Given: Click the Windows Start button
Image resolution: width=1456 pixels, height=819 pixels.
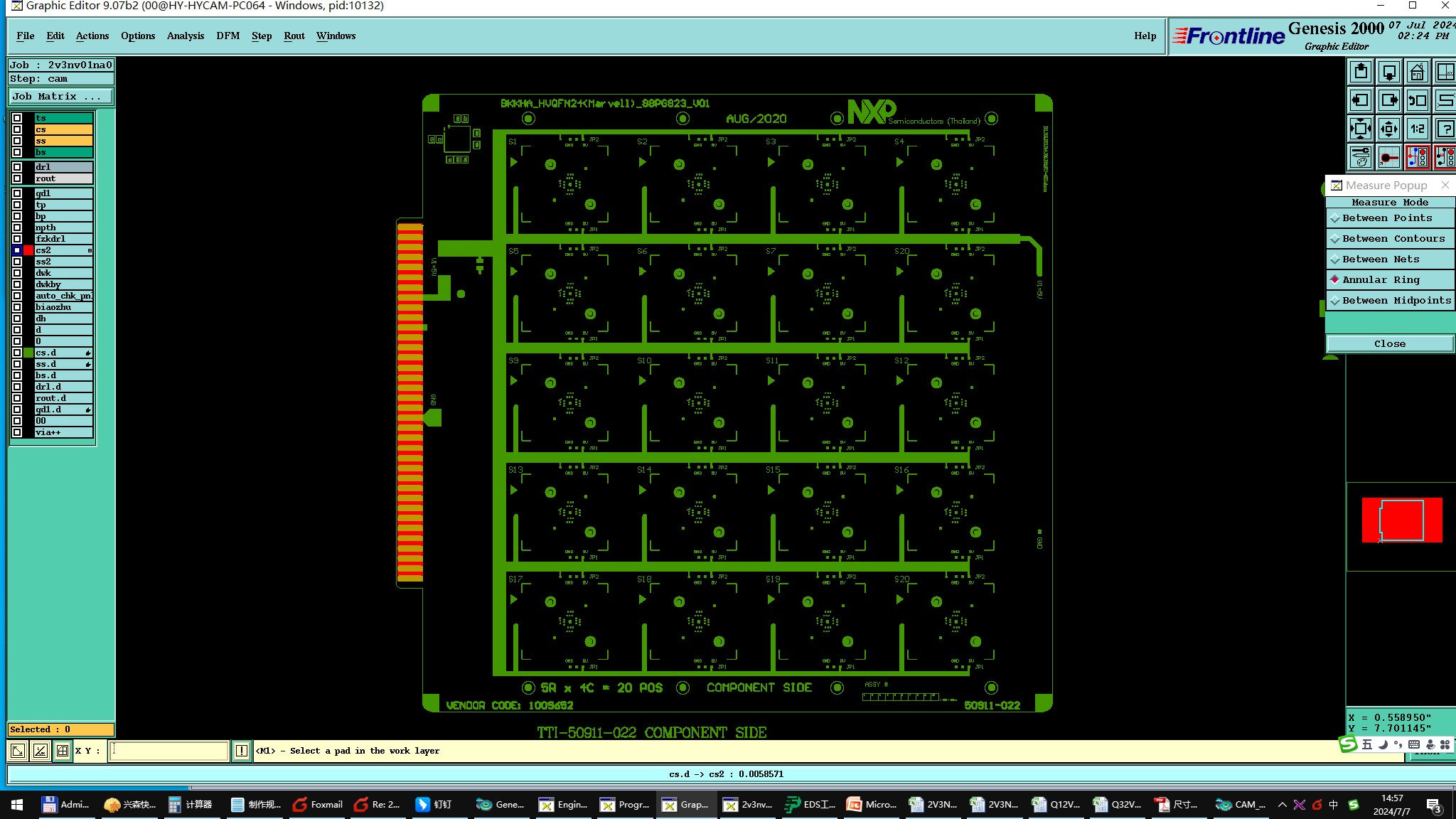Looking at the screenshot, I should pyautogui.click(x=17, y=805).
